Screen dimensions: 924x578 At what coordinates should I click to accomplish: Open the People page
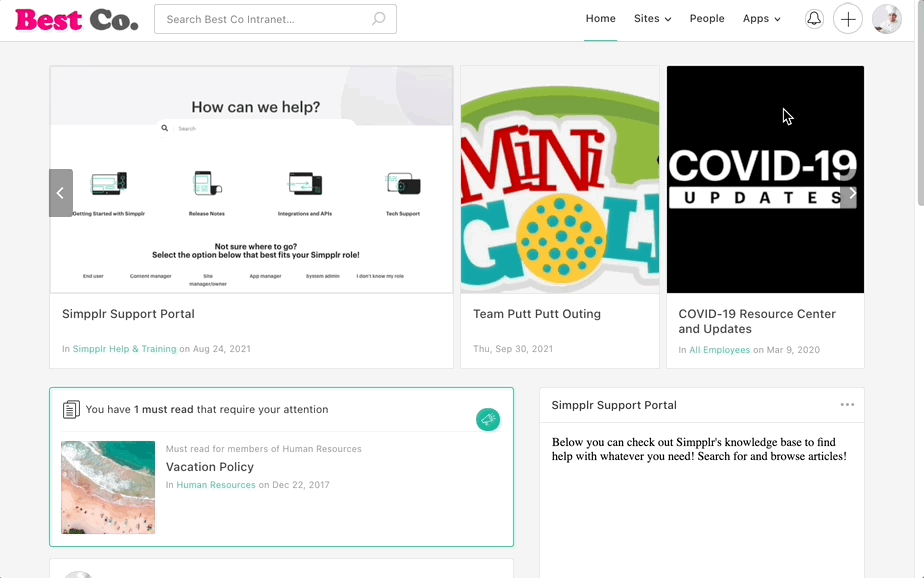click(707, 19)
